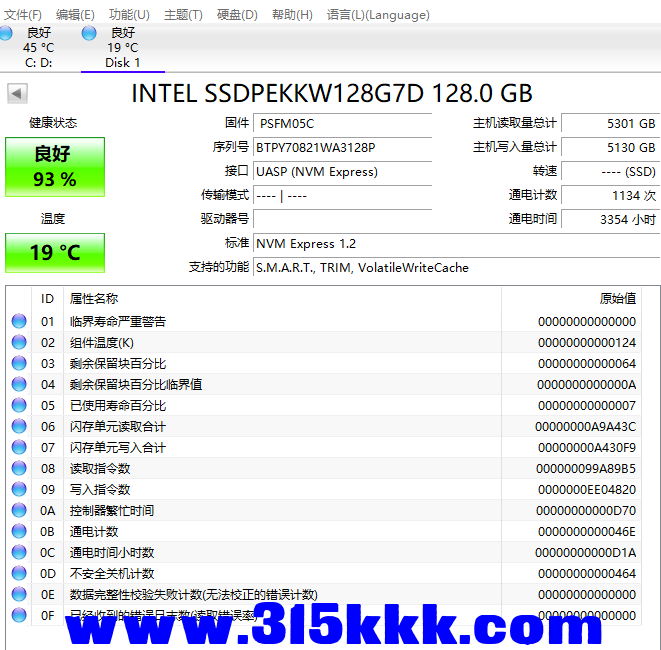Click status orb for attribute 0C

[x=19, y=552]
